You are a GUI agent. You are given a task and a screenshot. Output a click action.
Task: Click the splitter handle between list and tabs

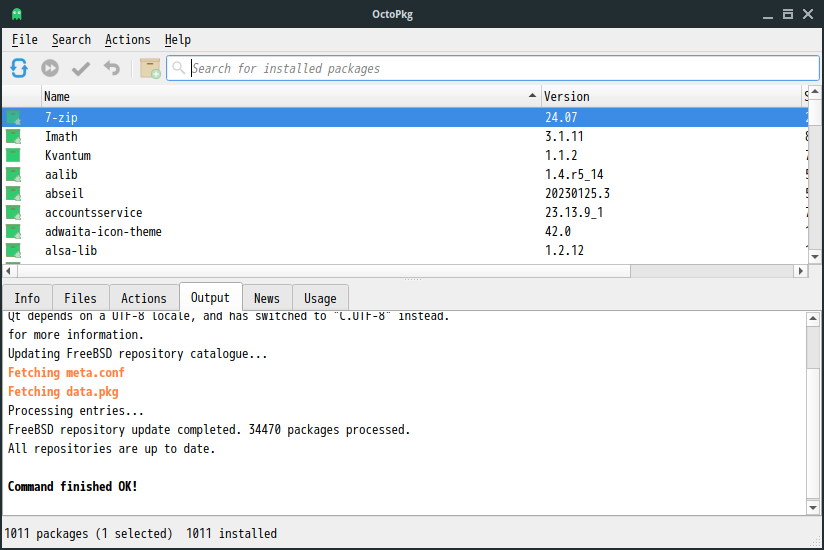413,279
